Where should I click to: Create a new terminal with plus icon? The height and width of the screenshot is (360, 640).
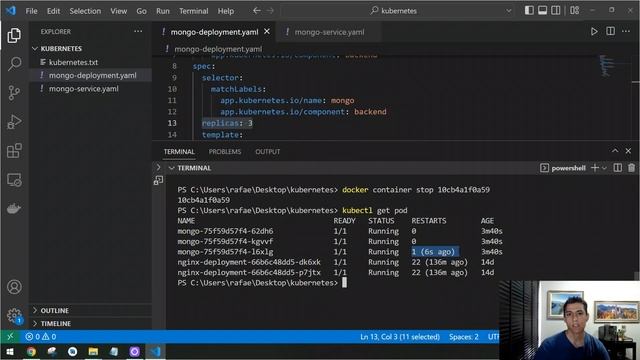595,168
